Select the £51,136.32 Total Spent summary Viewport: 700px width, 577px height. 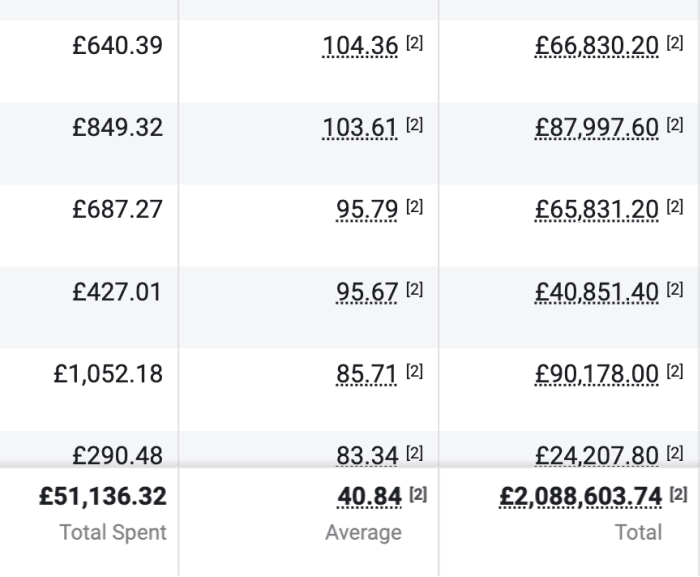click(103, 497)
